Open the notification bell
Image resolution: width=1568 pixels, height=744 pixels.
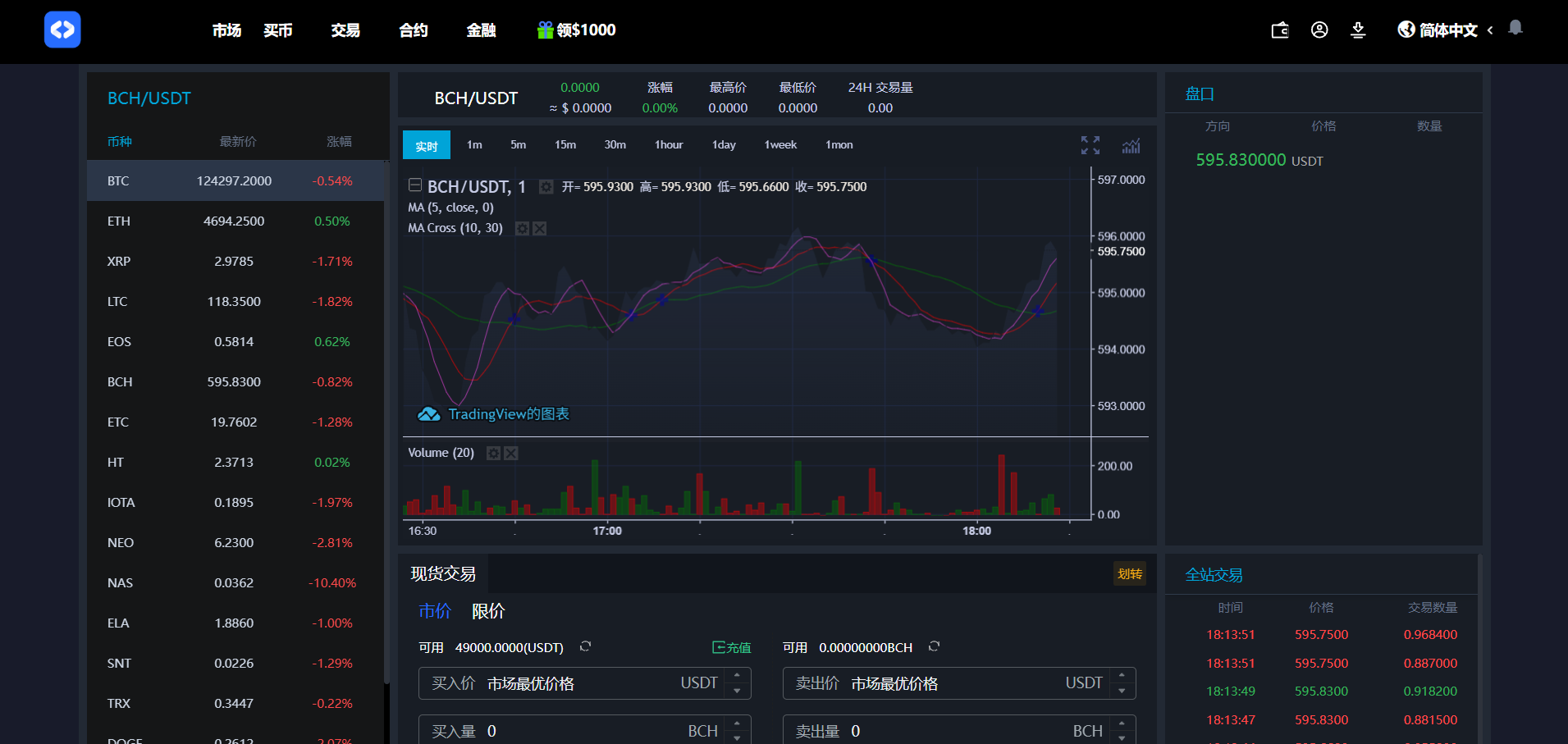pos(1515,28)
